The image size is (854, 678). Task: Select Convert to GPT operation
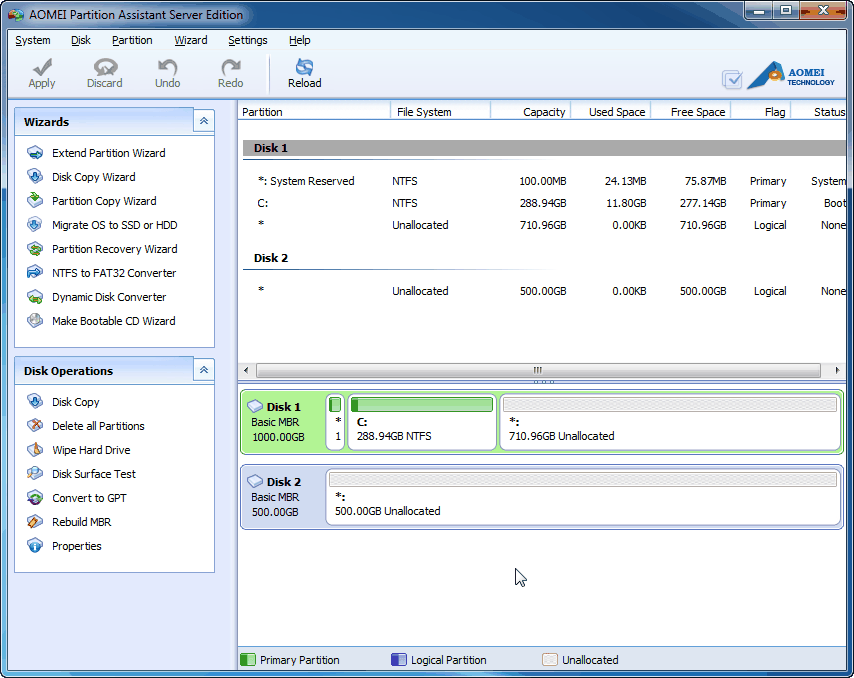coord(89,498)
